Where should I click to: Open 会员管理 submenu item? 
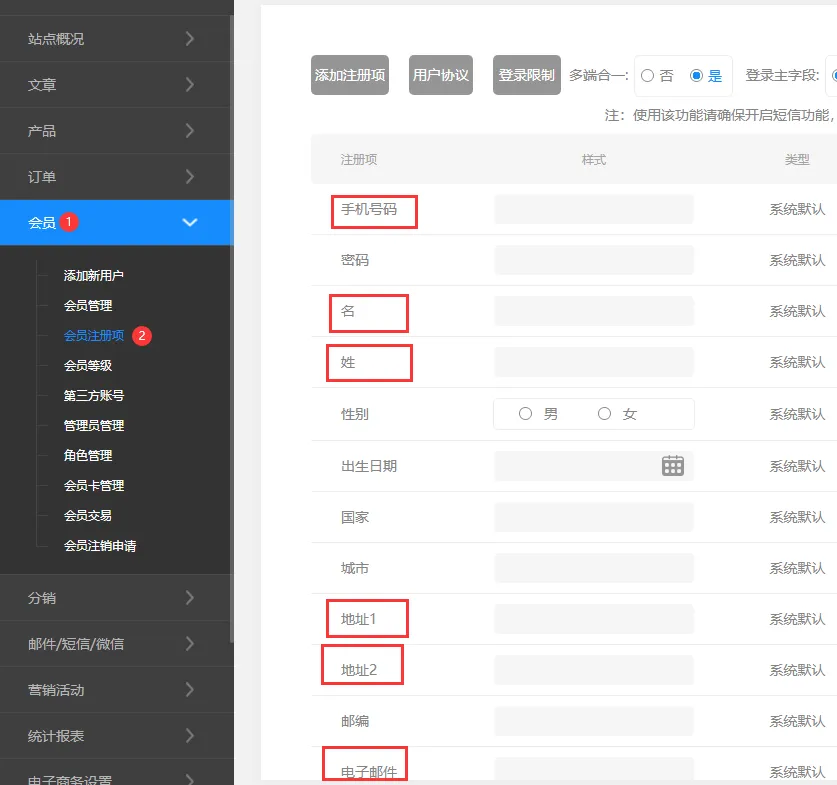[88, 305]
